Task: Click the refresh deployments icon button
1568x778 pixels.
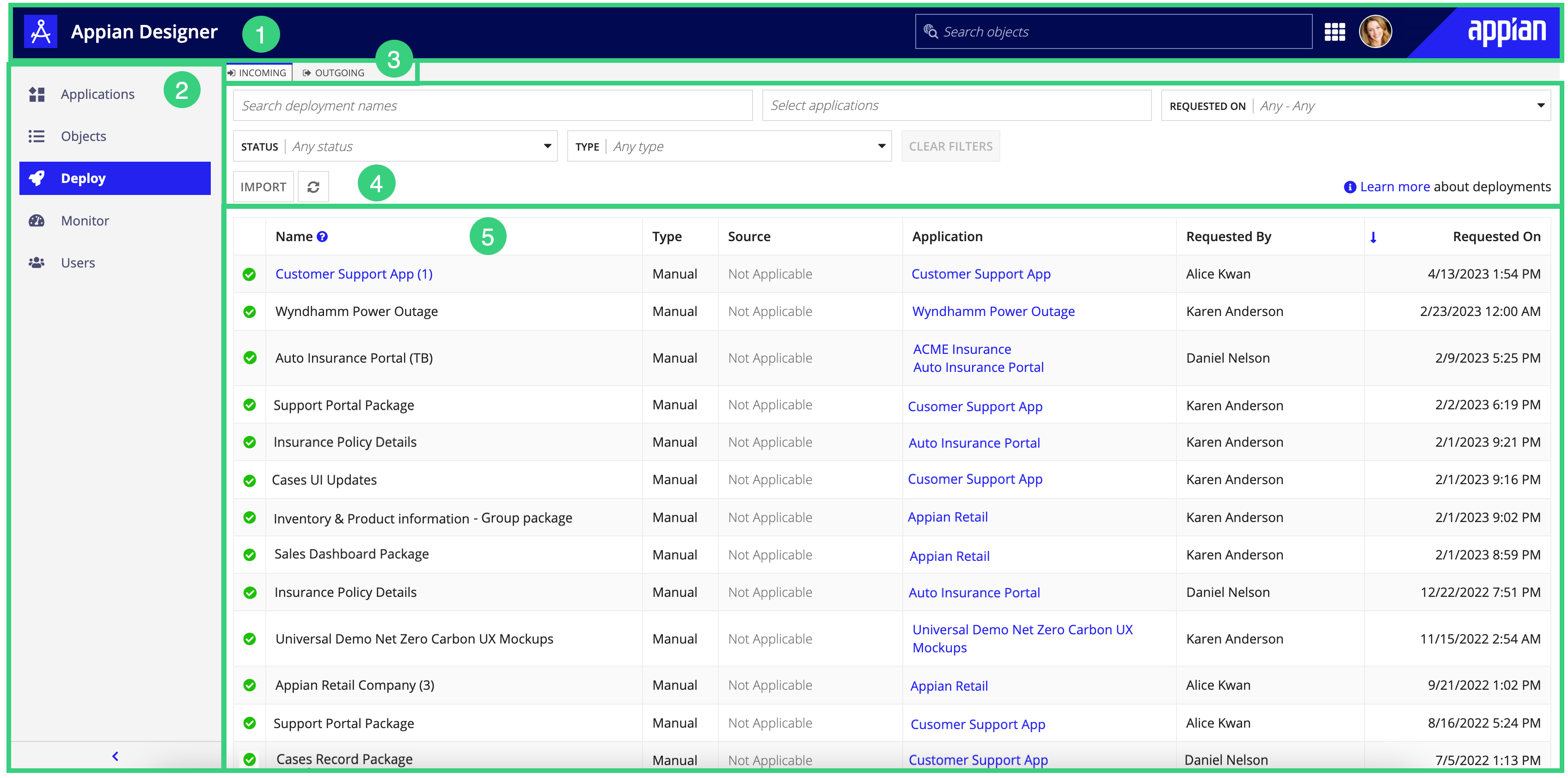Action: pos(313,187)
